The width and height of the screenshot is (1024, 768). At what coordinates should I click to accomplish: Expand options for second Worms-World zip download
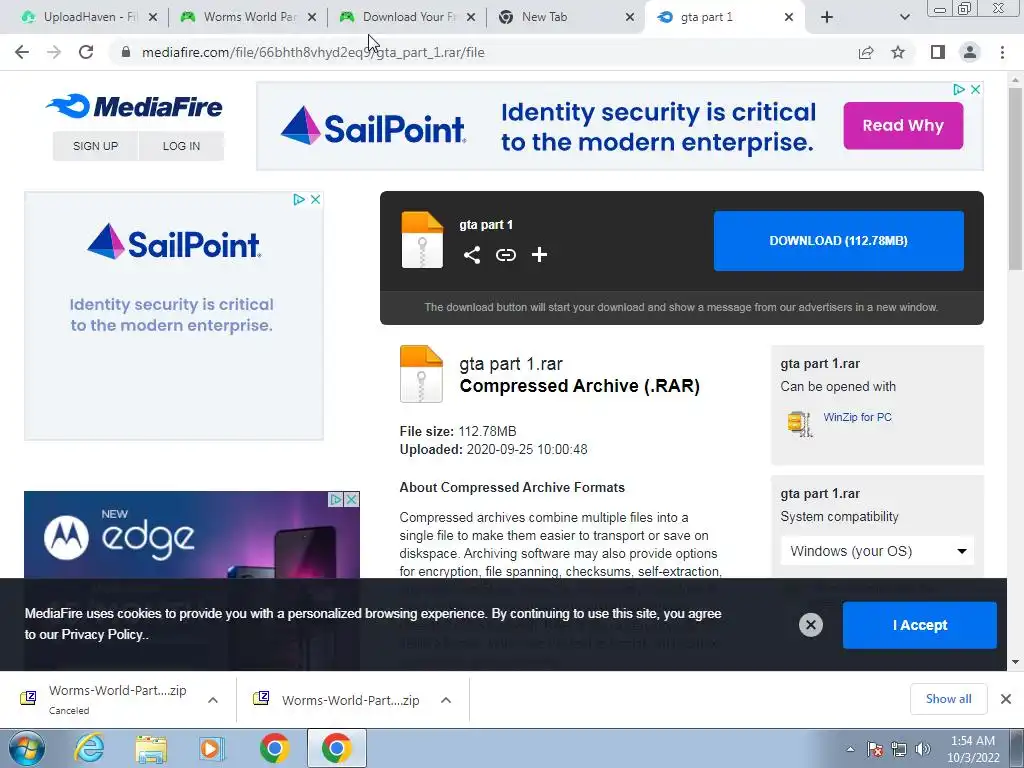click(446, 699)
